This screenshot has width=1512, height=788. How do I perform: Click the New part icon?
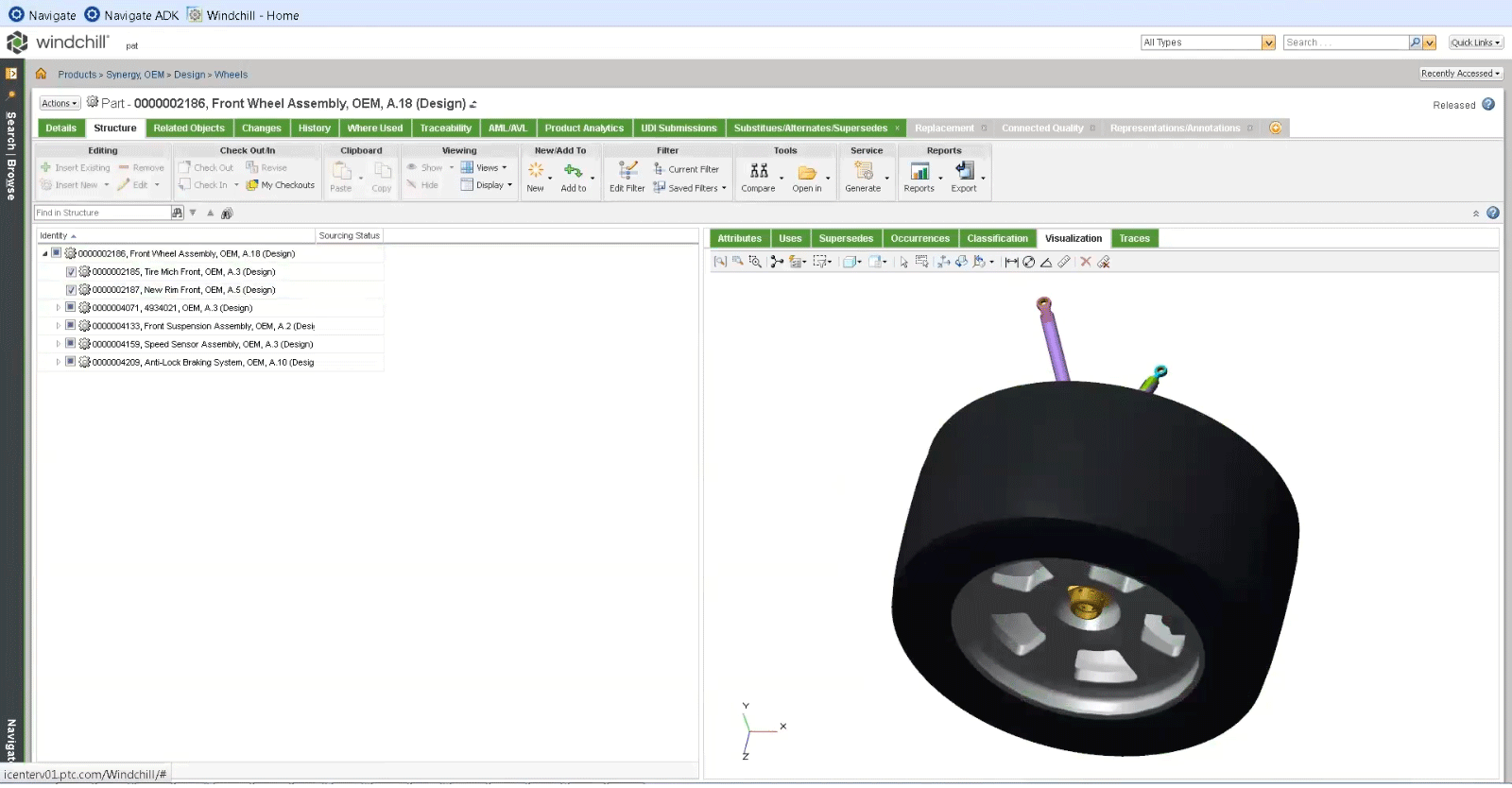pos(535,171)
